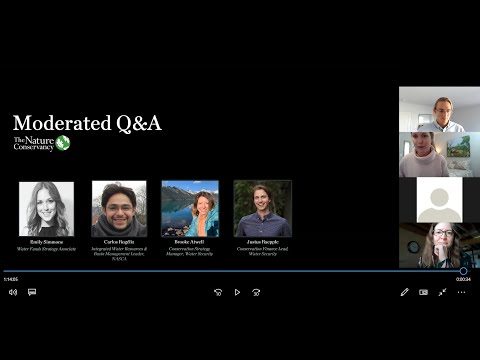Viewport: 480px width, 360px height.
Task: Select the bottom participant video with glasses
Action: point(439,245)
